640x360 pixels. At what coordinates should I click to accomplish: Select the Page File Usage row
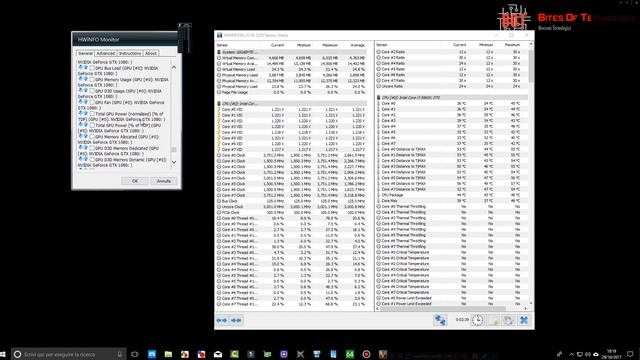pos(291,92)
